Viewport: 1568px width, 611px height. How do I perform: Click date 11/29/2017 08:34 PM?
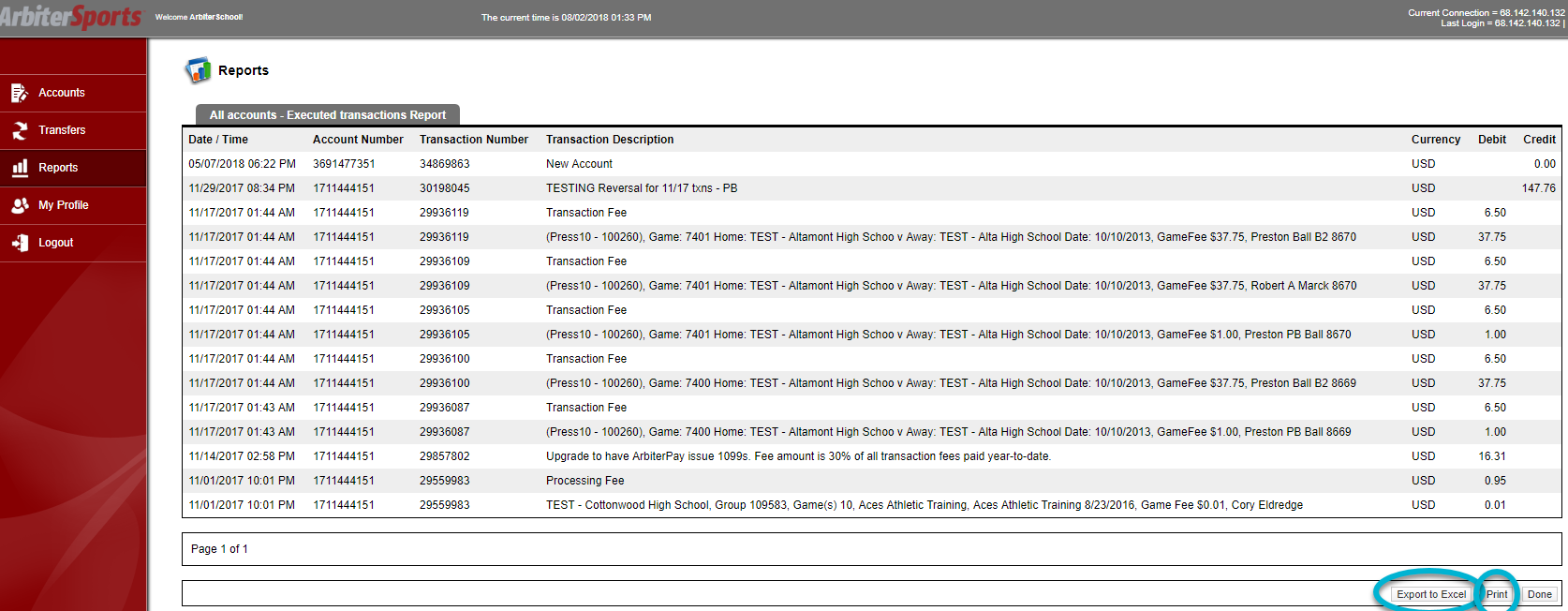tap(242, 188)
